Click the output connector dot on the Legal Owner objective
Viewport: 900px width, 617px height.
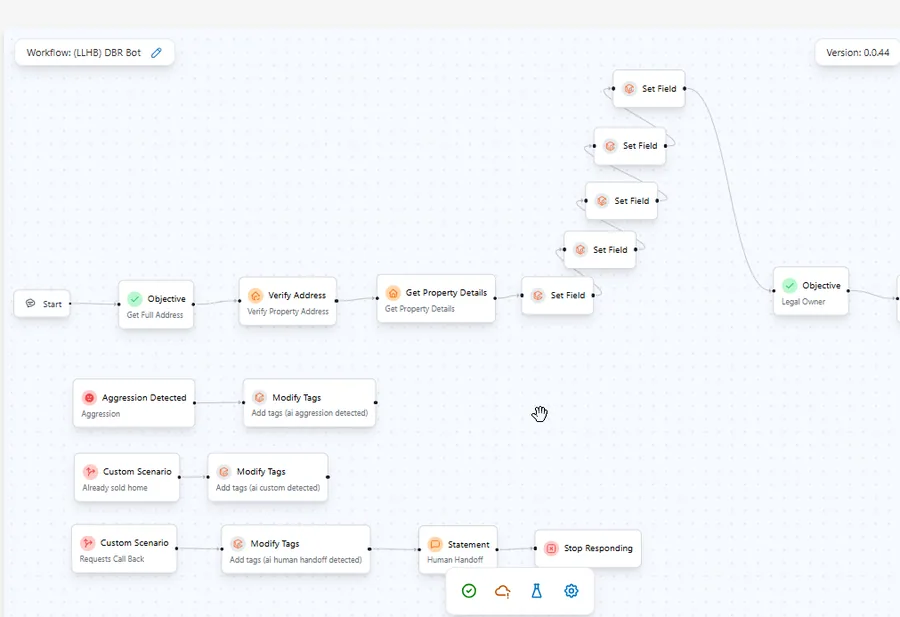tap(848, 291)
